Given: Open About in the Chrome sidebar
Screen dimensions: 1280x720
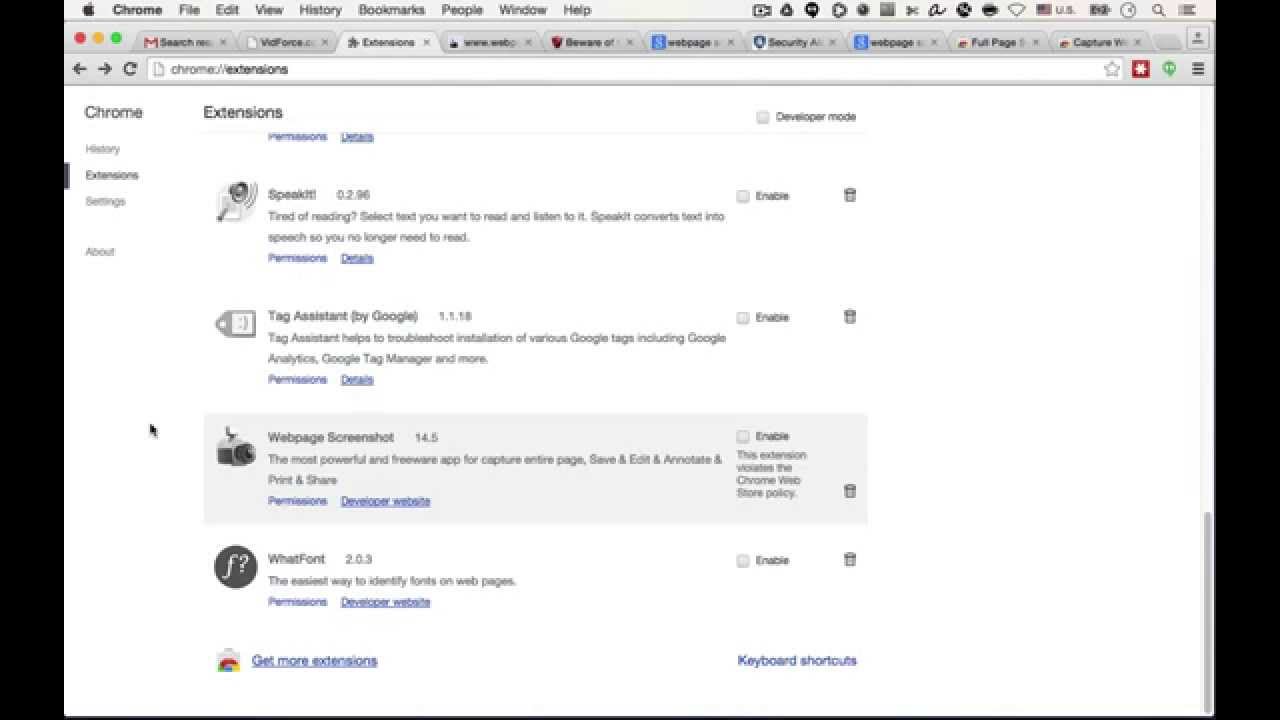Looking at the screenshot, I should click(x=100, y=252).
